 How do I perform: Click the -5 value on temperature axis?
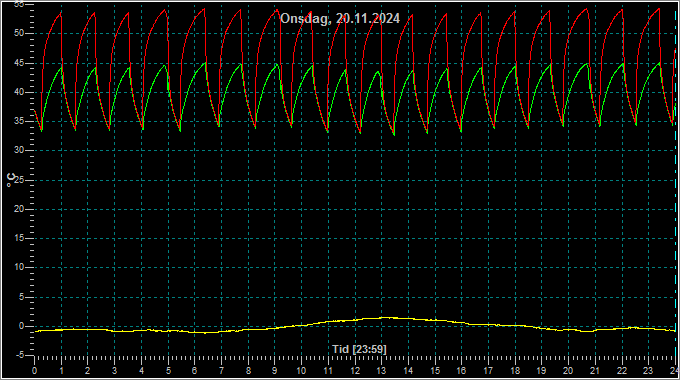click(20, 356)
